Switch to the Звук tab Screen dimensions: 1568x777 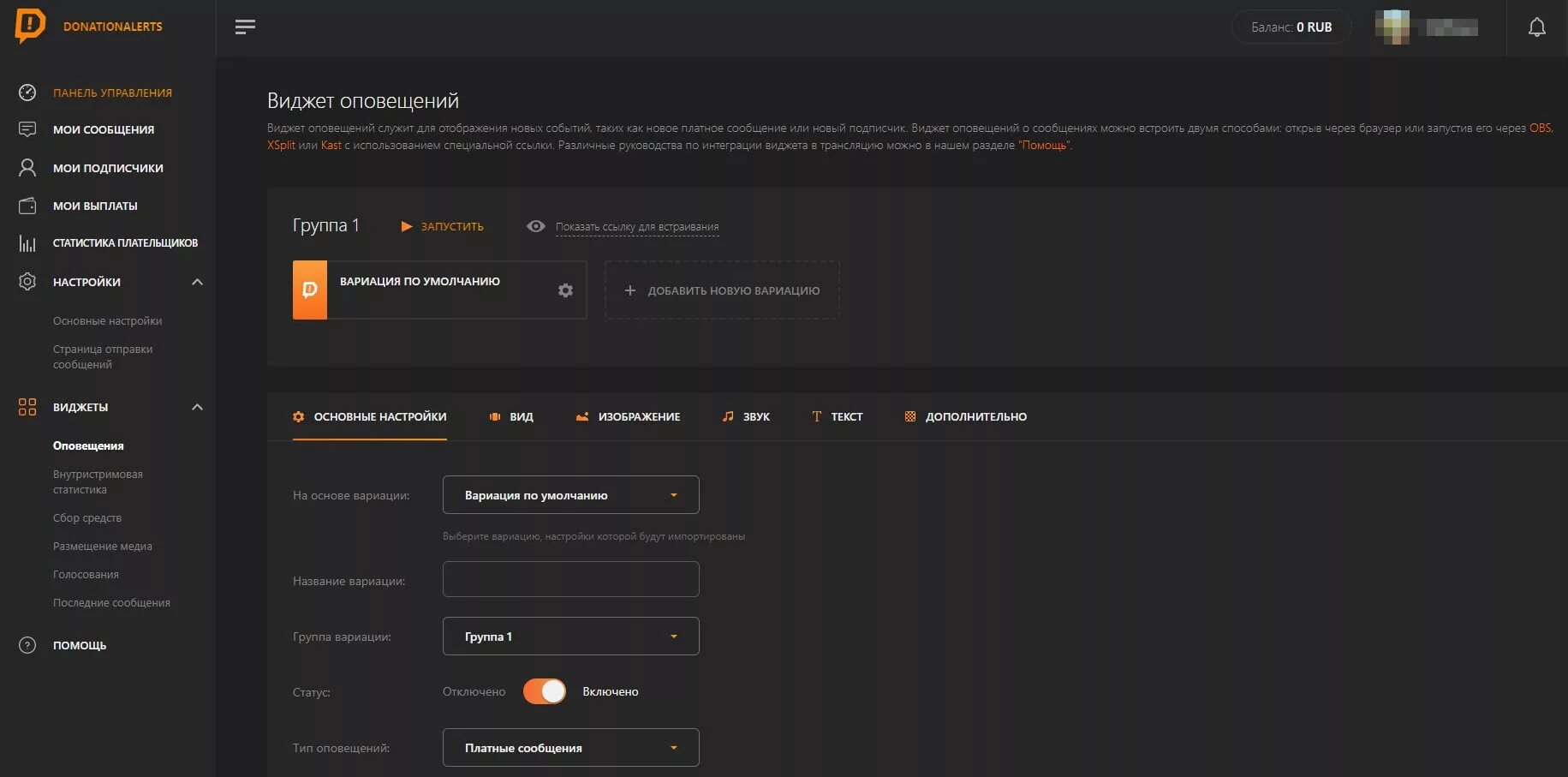point(746,416)
